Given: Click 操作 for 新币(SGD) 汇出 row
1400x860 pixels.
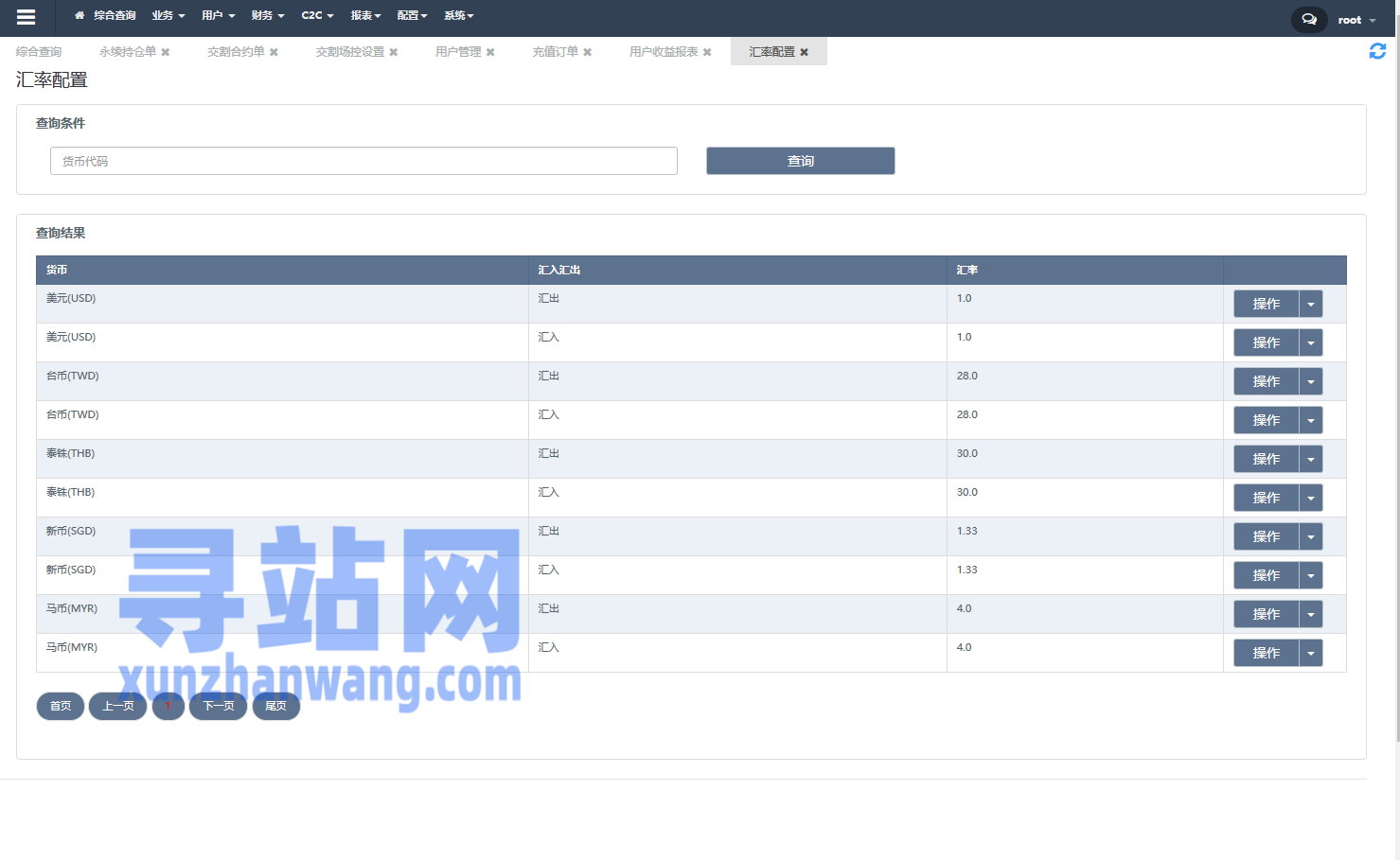Looking at the screenshot, I should pos(1267,536).
